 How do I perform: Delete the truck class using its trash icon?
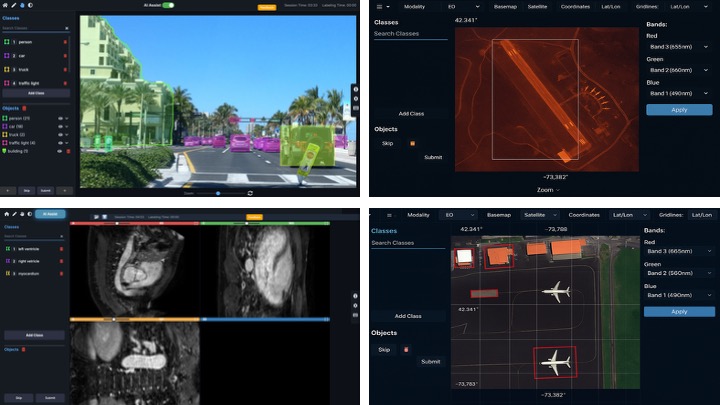[66, 69]
